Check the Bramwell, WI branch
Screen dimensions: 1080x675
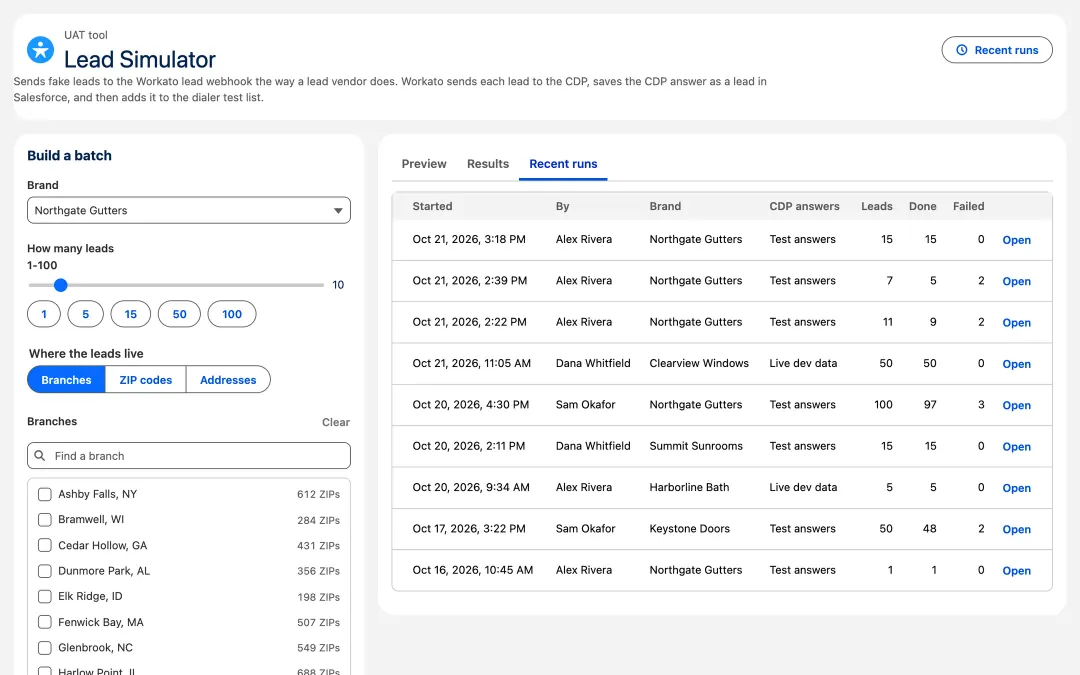45,520
